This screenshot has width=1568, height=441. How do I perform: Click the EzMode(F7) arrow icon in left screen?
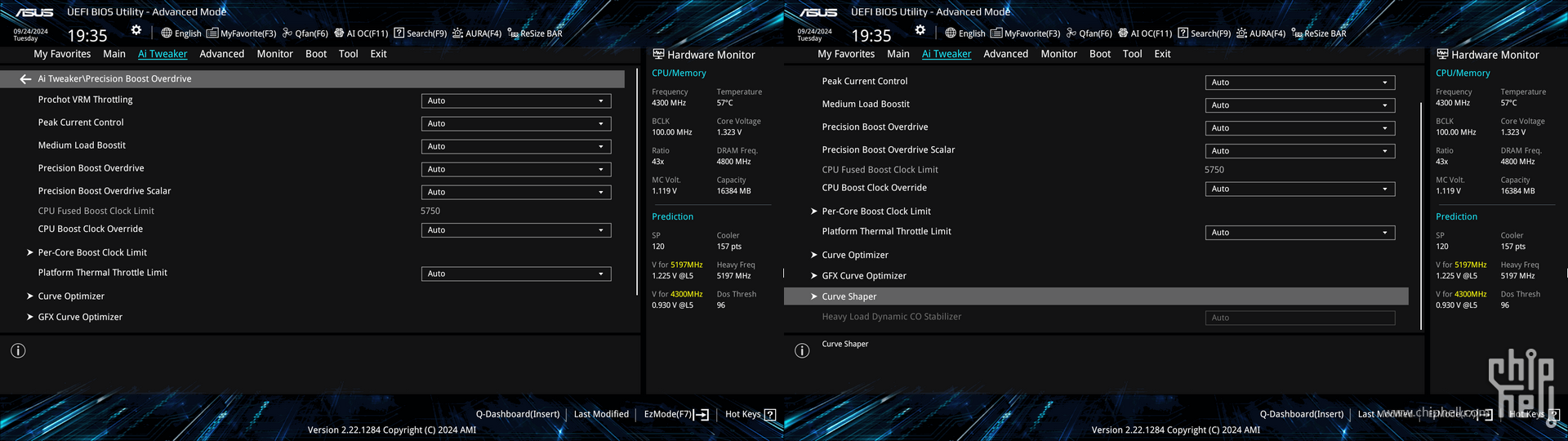(x=701, y=415)
